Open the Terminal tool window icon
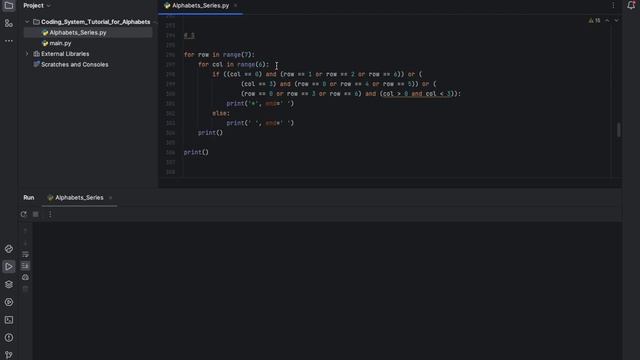Viewport: 640px width, 360px height. (9, 320)
